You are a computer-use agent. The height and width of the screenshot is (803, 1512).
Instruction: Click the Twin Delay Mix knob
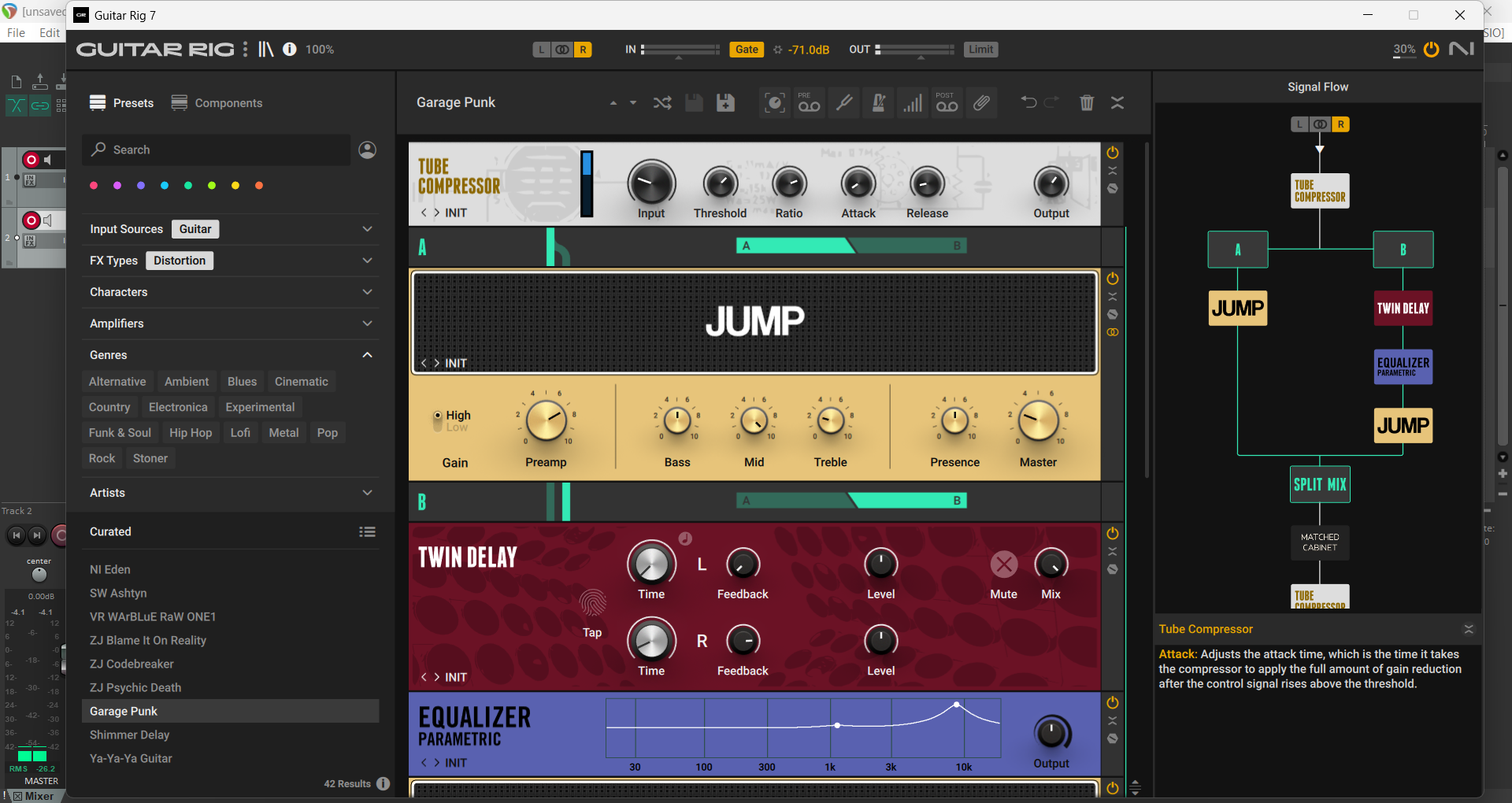(x=1051, y=564)
